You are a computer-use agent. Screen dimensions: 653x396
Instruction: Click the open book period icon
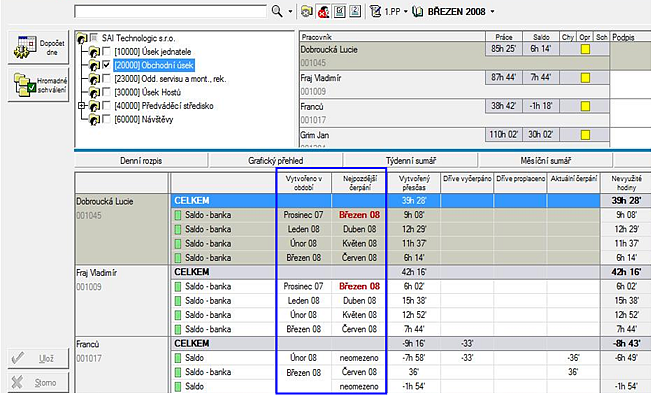pyautogui.click(x=417, y=11)
